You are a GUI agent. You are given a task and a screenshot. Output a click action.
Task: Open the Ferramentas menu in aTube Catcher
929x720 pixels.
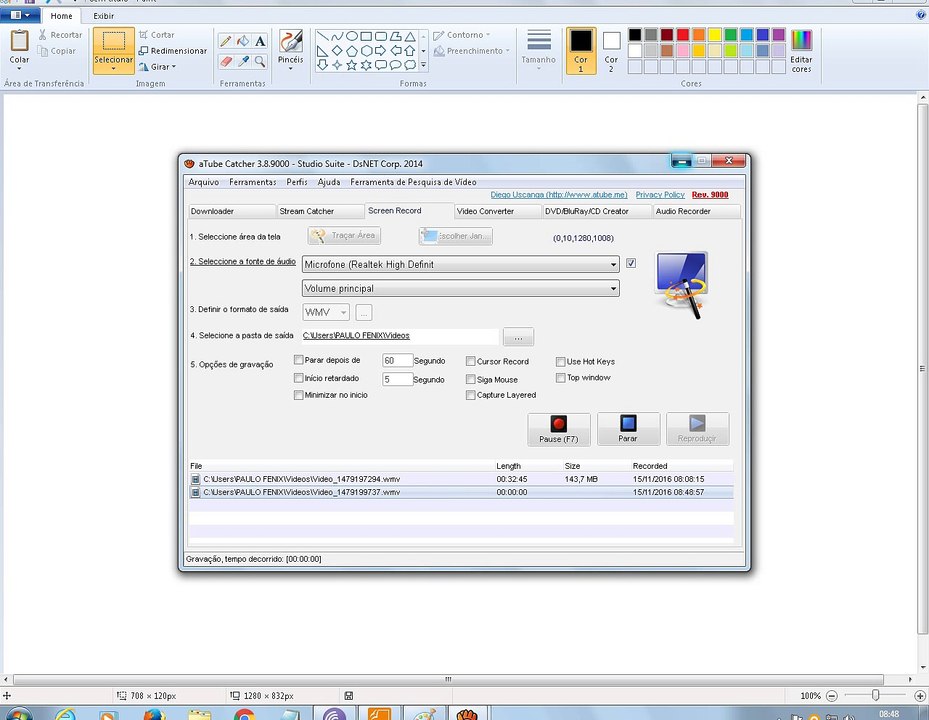coord(252,182)
